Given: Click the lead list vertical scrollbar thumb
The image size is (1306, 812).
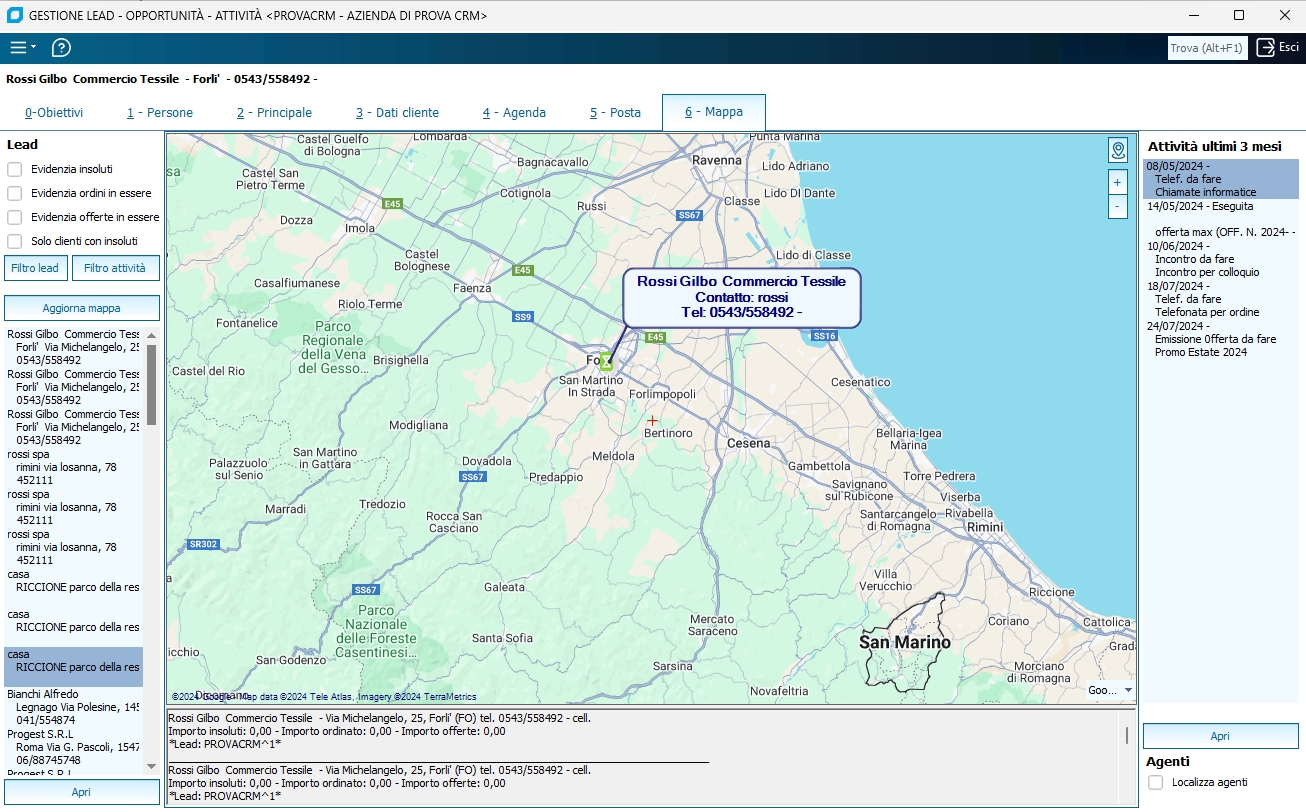Looking at the screenshot, I should pos(152,385).
